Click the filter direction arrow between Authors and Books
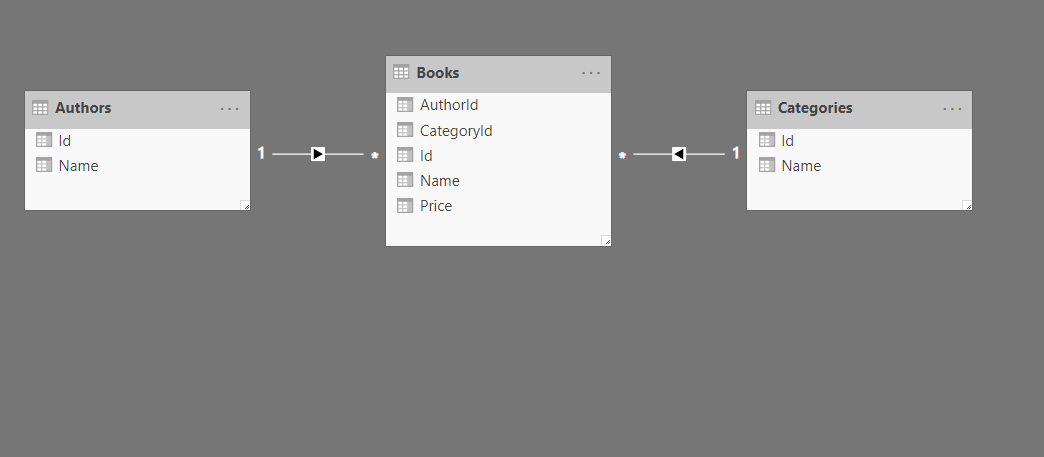This screenshot has height=457, width=1044. point(318,154)
